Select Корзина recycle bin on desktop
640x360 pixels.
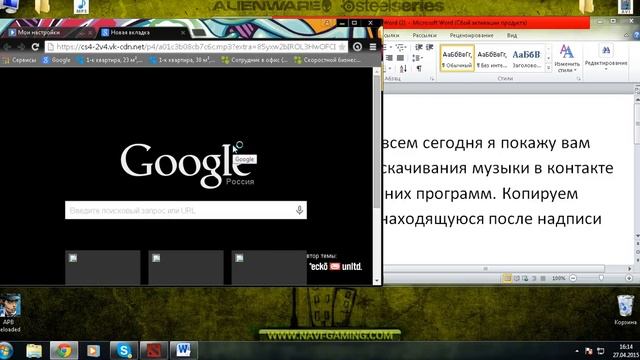[x=625, y=310]
